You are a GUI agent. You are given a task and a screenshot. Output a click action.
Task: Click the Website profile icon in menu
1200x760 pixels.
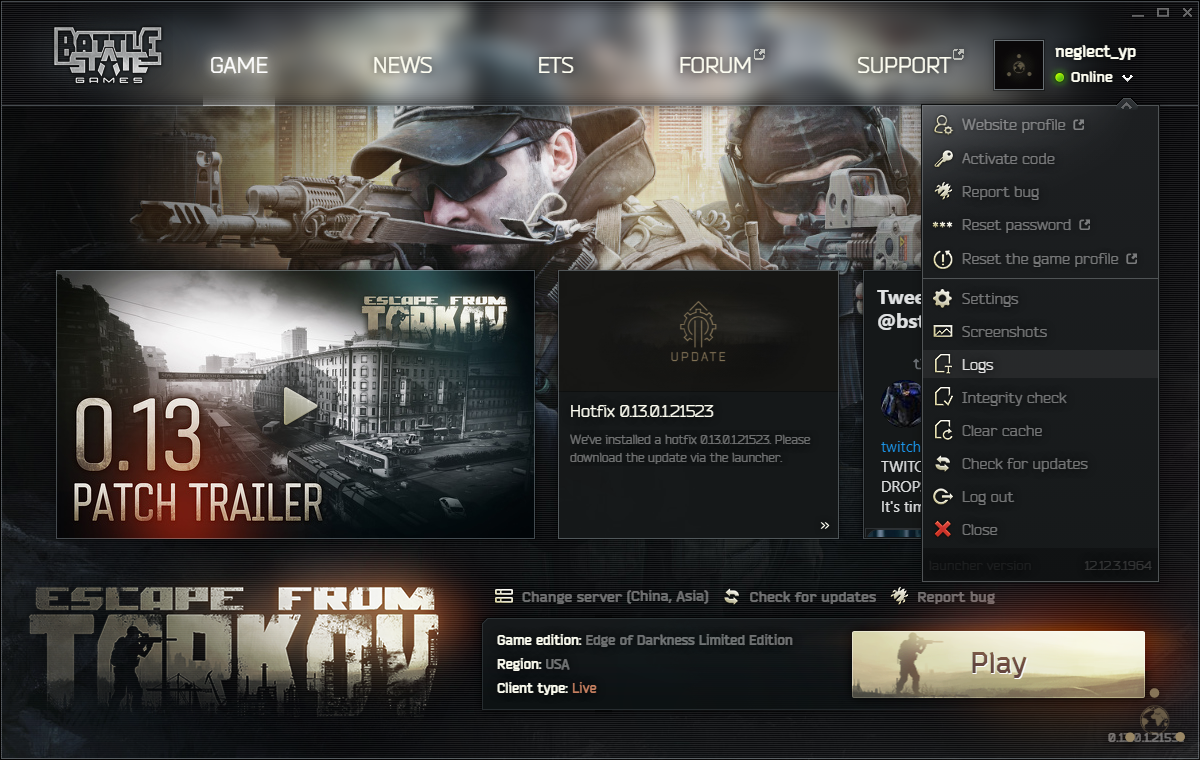(x=943, y=125)
